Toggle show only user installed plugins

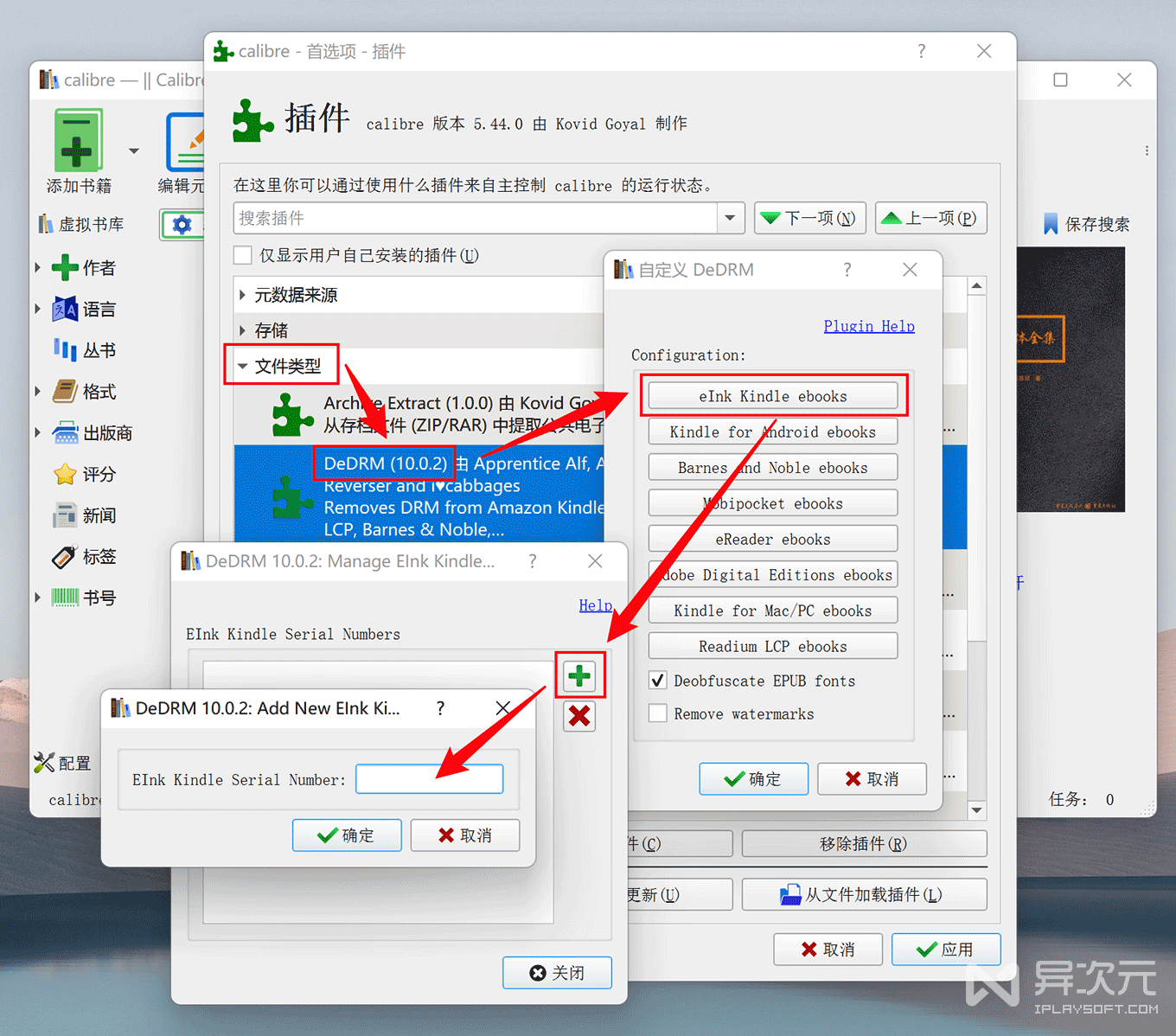pyautogui.click(x=243, y=255)
